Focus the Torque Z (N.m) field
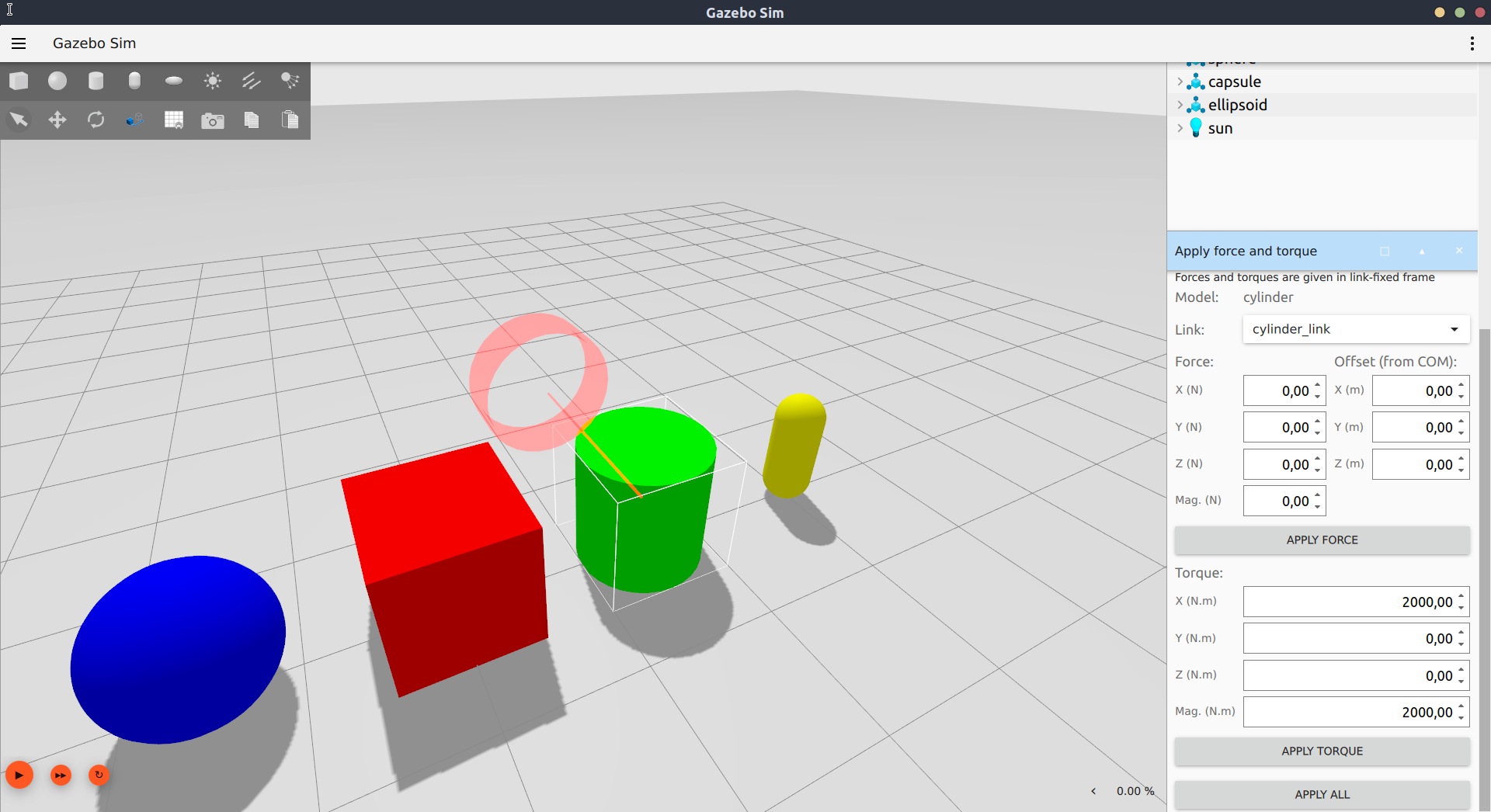Image resolution: width=1491 pixels, height=812 pixels. 1356,675
